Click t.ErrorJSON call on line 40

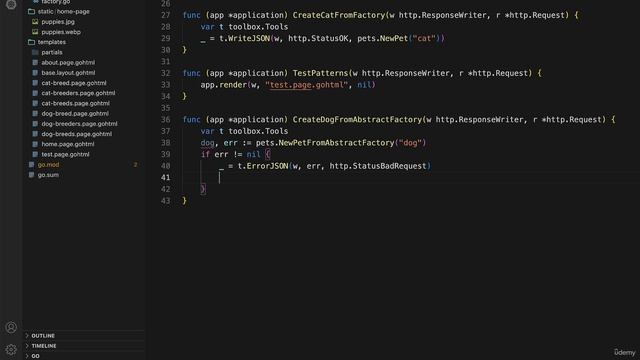pos(263,166)
